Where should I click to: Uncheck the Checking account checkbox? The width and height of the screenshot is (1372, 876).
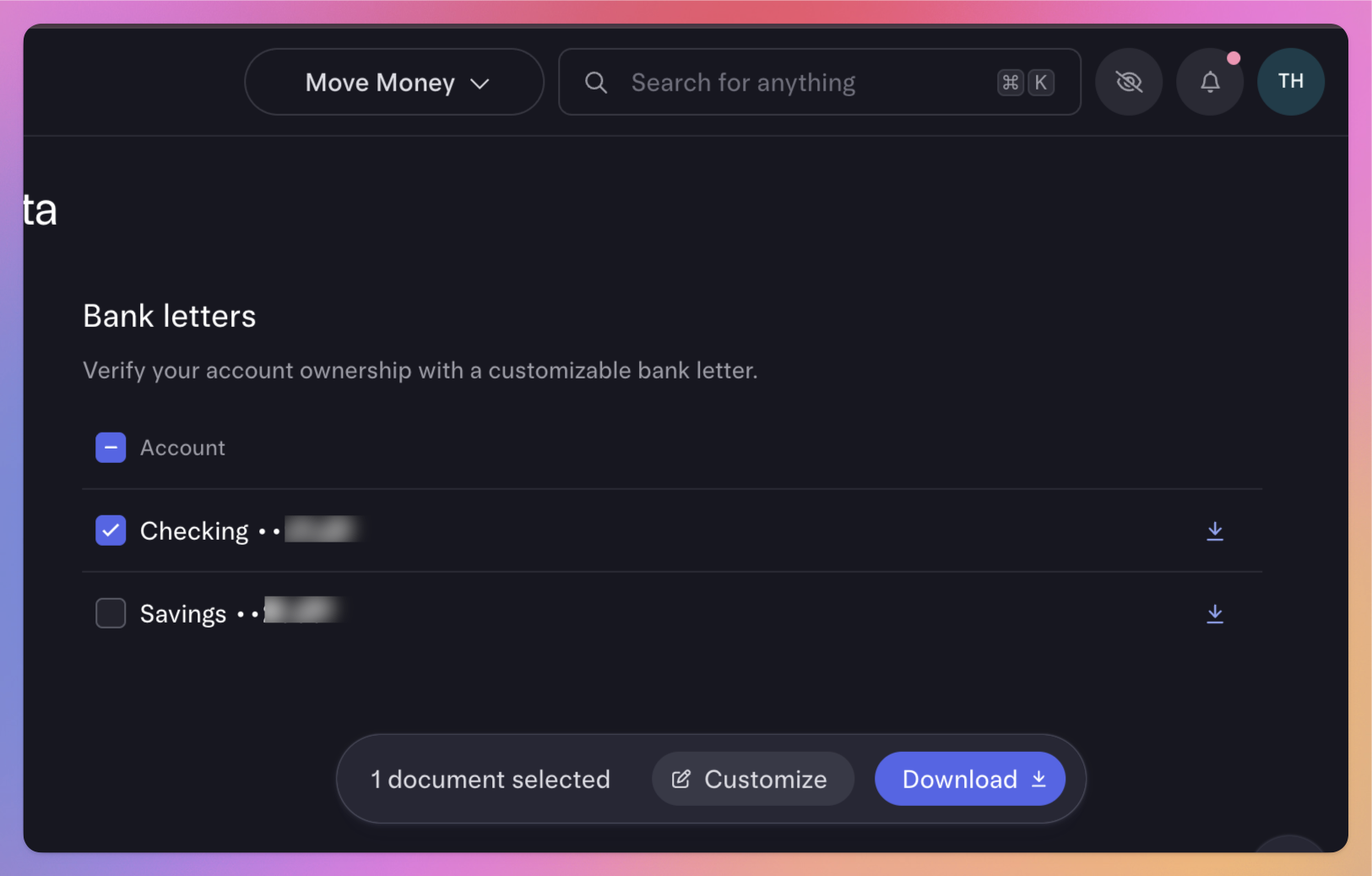click(x=111, y=530)
